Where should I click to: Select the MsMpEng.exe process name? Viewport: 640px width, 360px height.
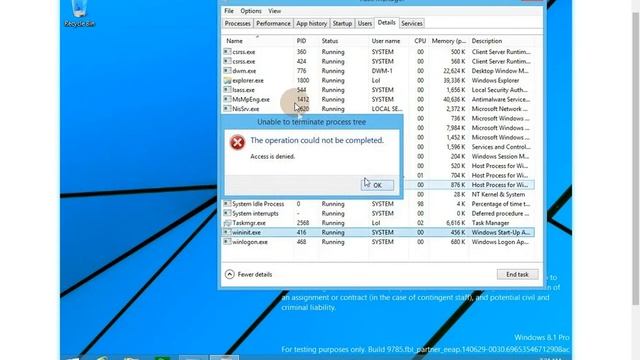click(x=251, y=99)
